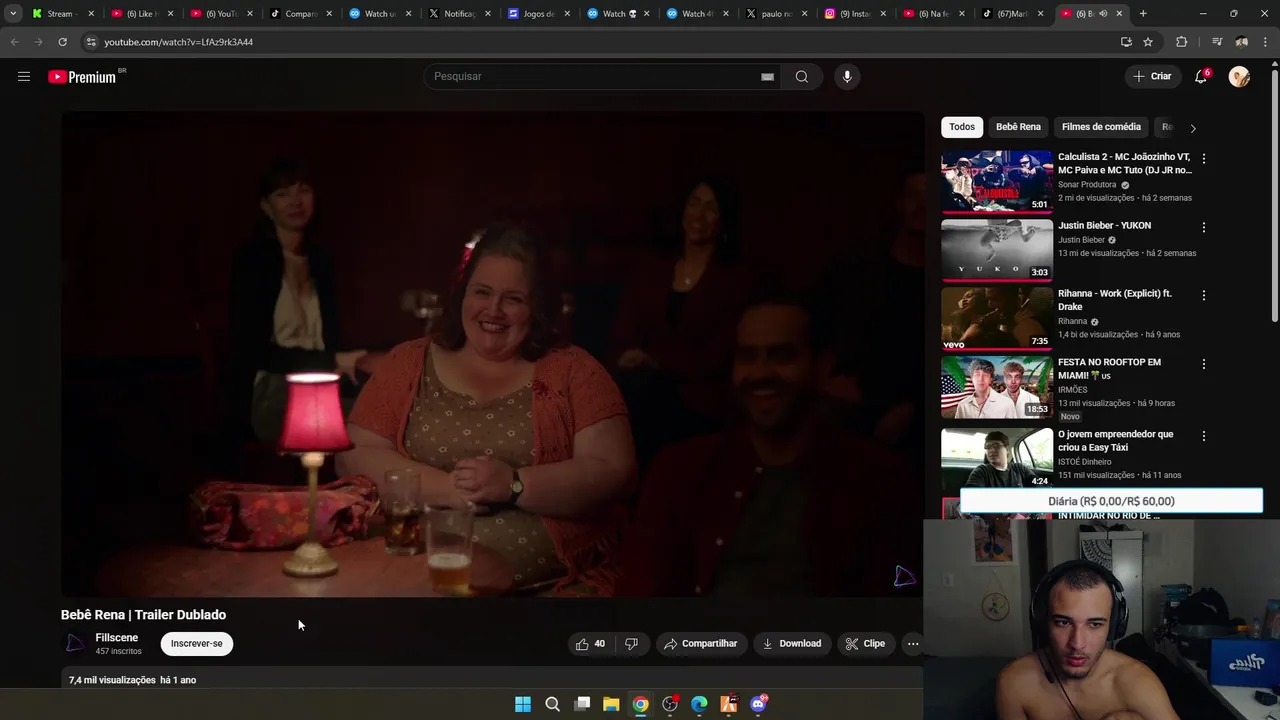1280x720 pixels.
Task: Click the Download button
Action: tap(792, 644)
